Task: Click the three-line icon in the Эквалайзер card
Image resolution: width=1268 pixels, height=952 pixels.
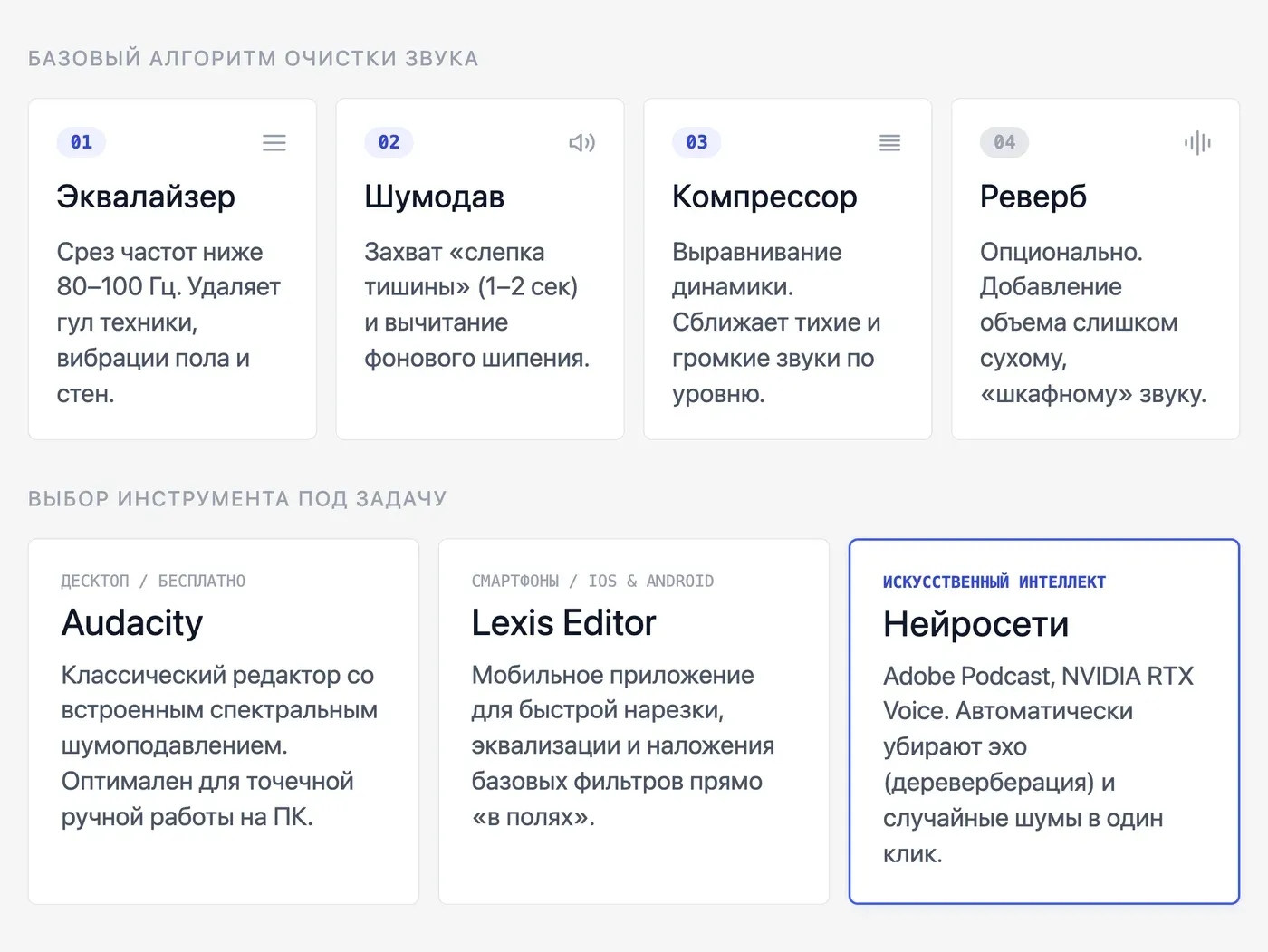Action: 274,143
